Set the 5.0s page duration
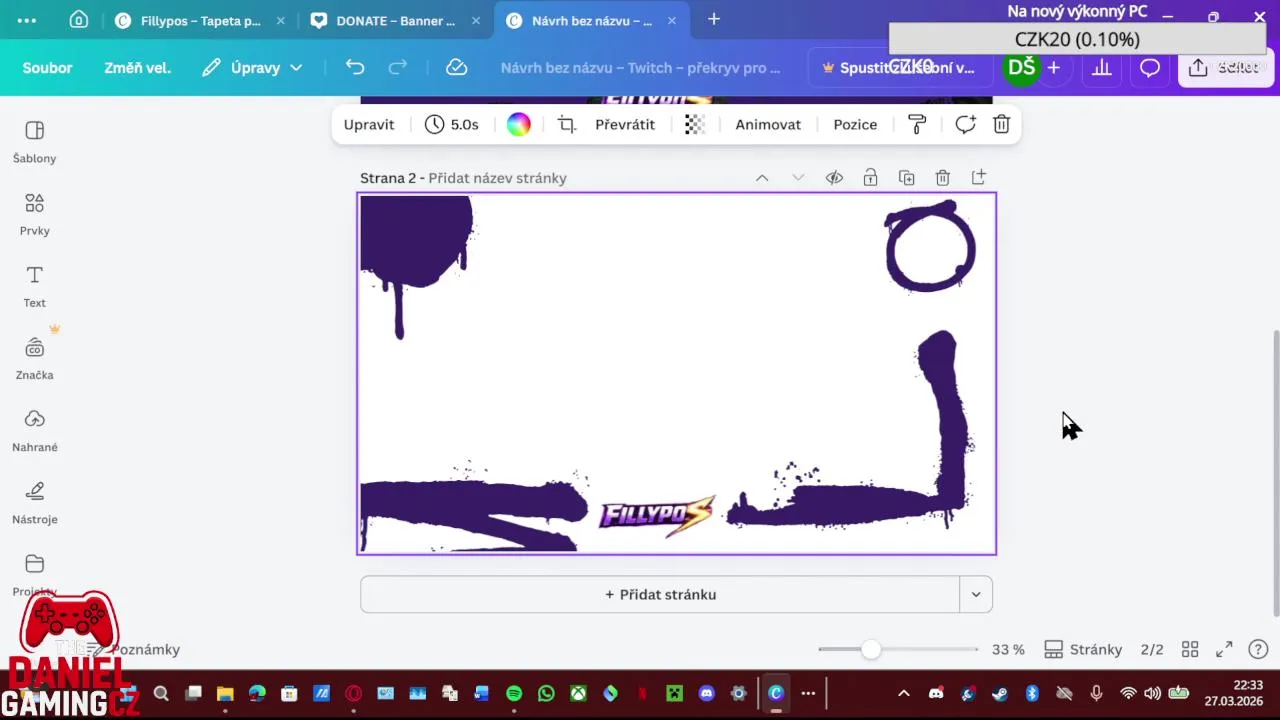This screenshot has height=720, width=1280. pos(452,124)
